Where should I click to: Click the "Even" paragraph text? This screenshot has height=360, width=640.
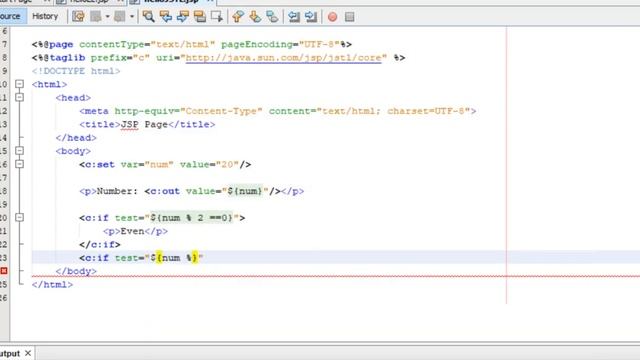click(x=132, y=231)
